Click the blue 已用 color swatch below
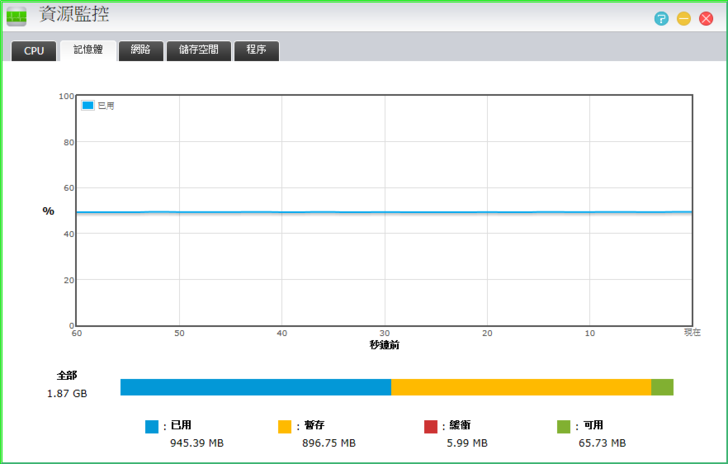728x464 pixels. click(x=152, y=427)
